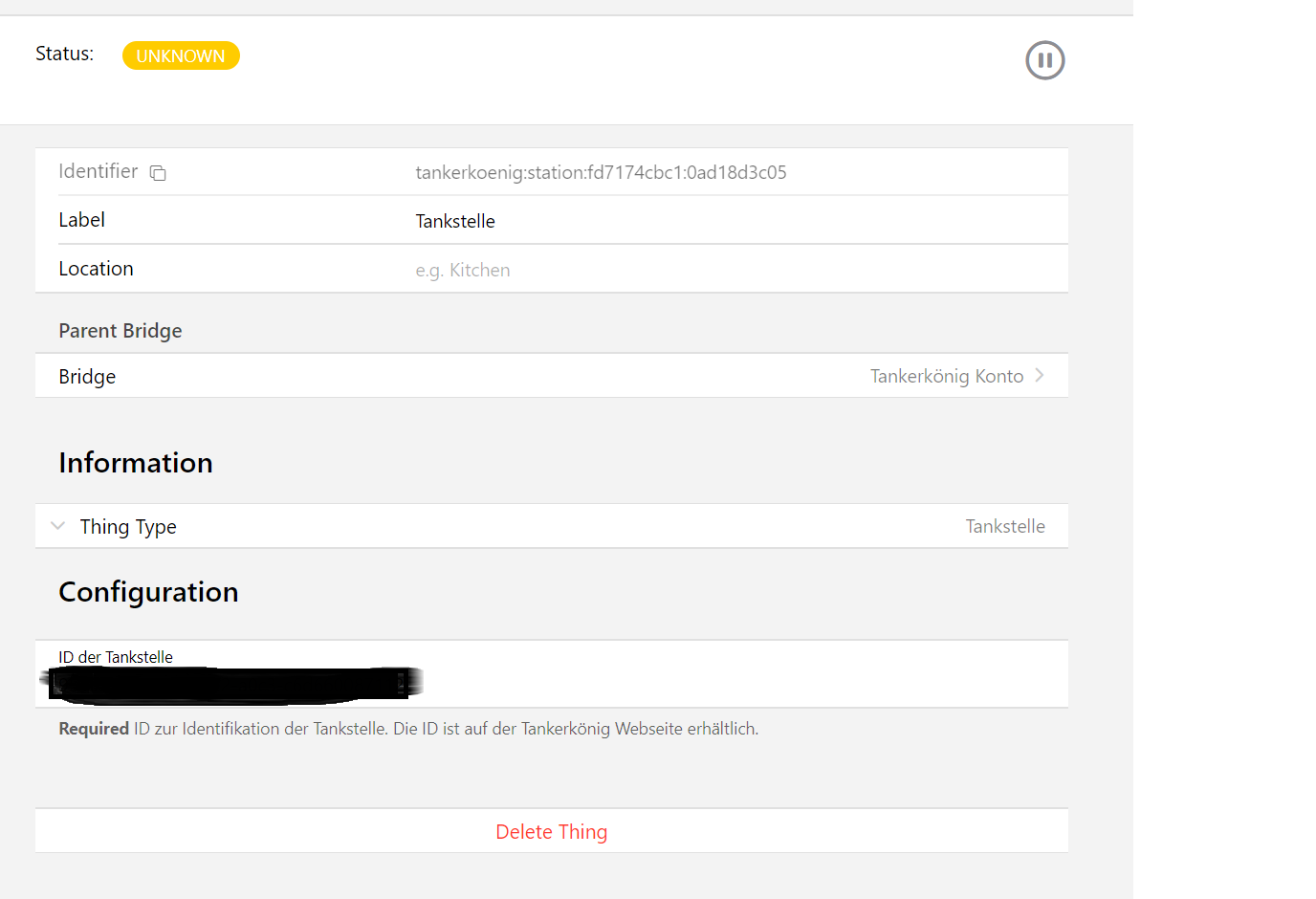The width and height of the screenshot is (1316, 899).
Task: Click the Configuration section heading
Action: coord(148,592)
